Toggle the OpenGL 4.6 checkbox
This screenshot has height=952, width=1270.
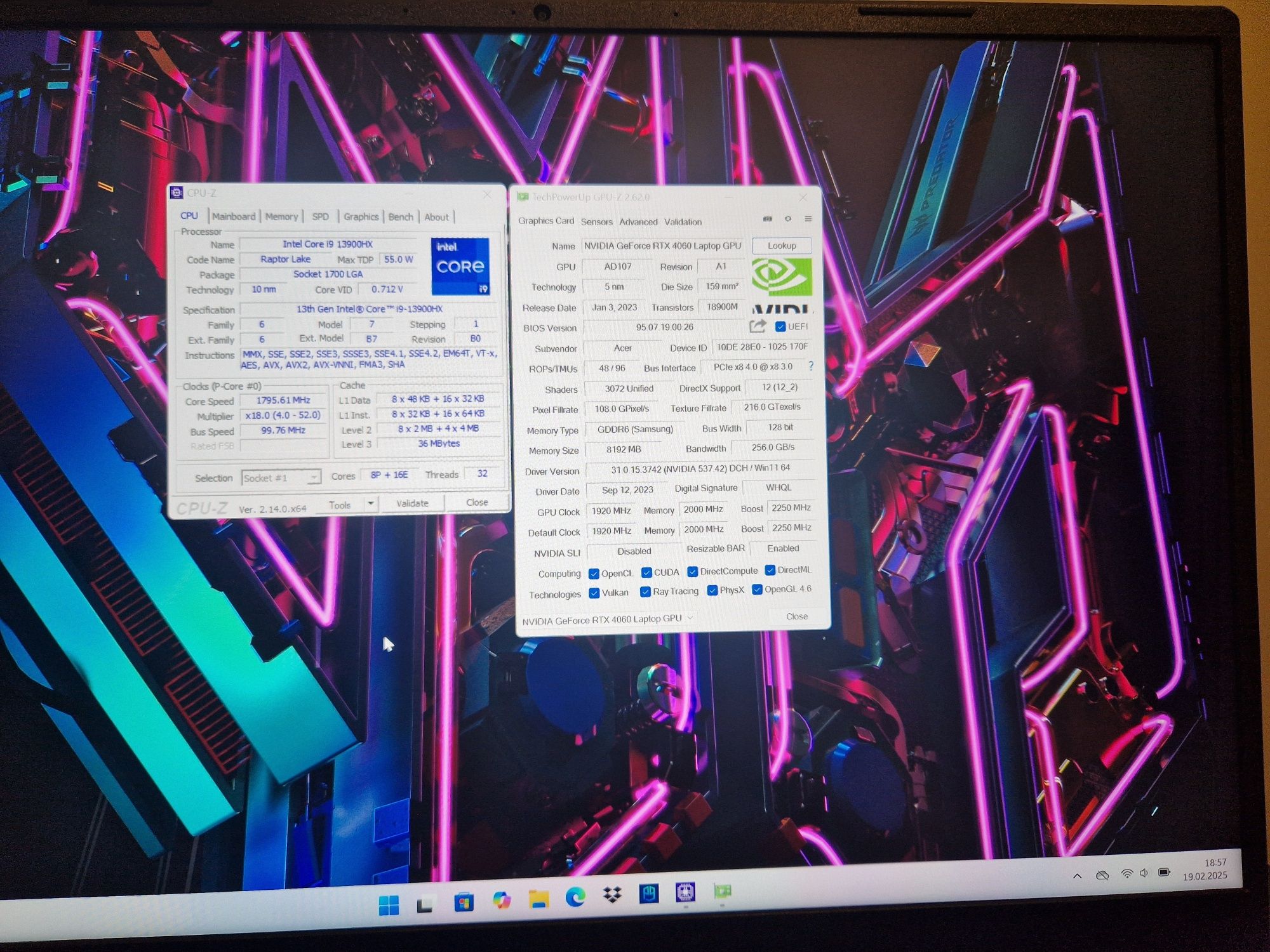[757, 589]
